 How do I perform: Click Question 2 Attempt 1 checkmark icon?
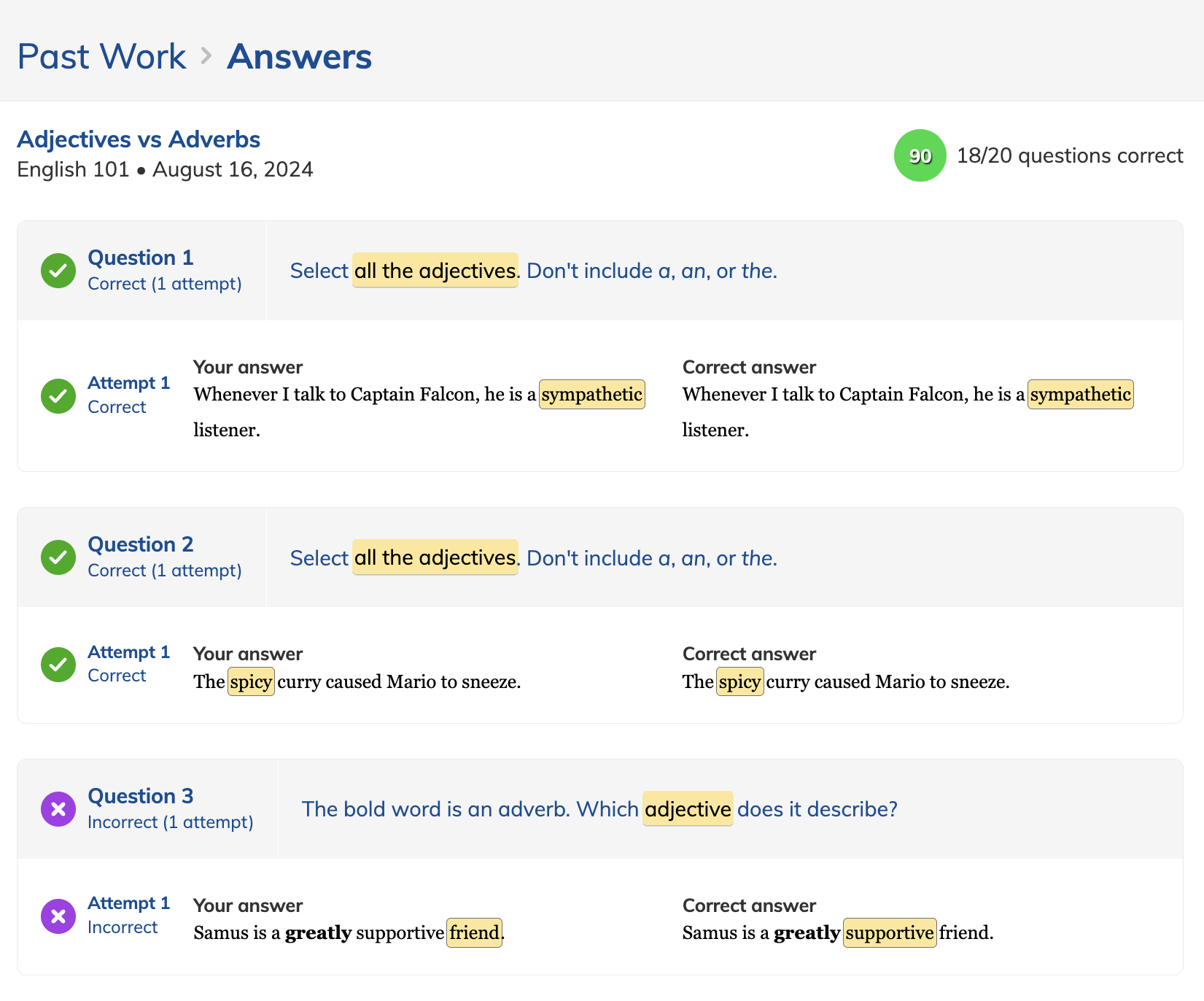58,665
